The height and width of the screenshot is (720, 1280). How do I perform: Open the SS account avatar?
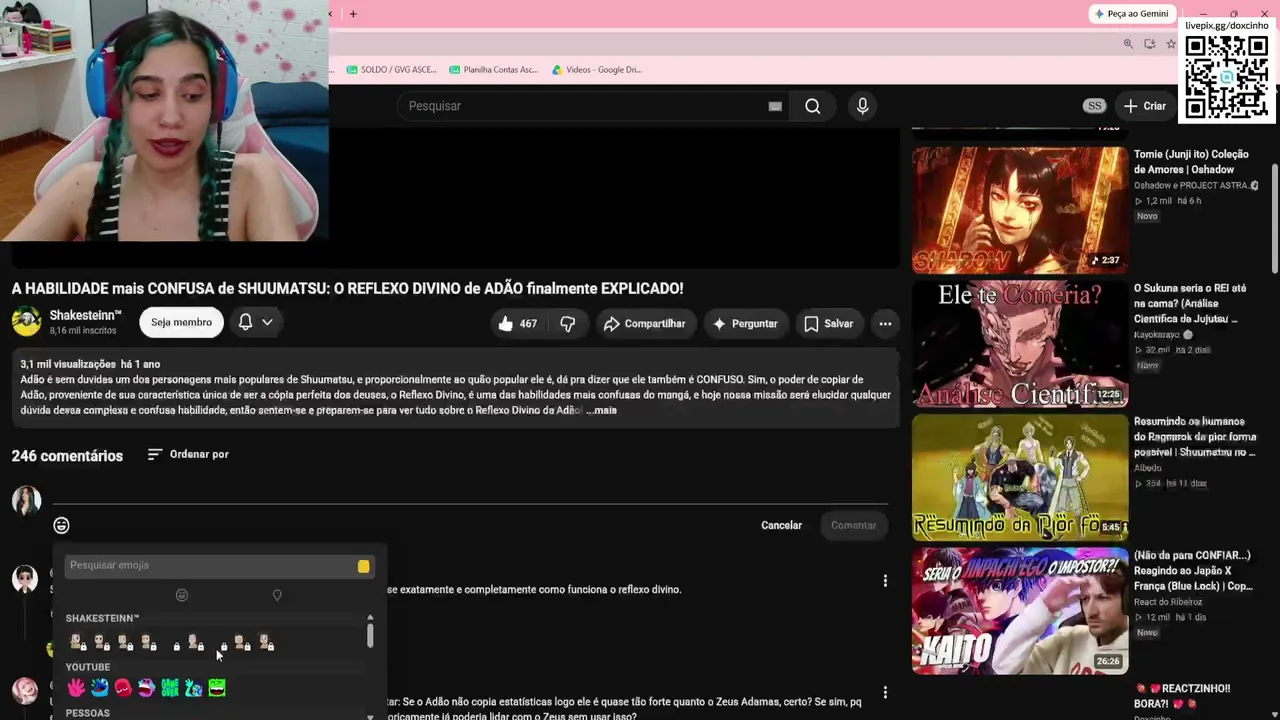pos(1095,106)
